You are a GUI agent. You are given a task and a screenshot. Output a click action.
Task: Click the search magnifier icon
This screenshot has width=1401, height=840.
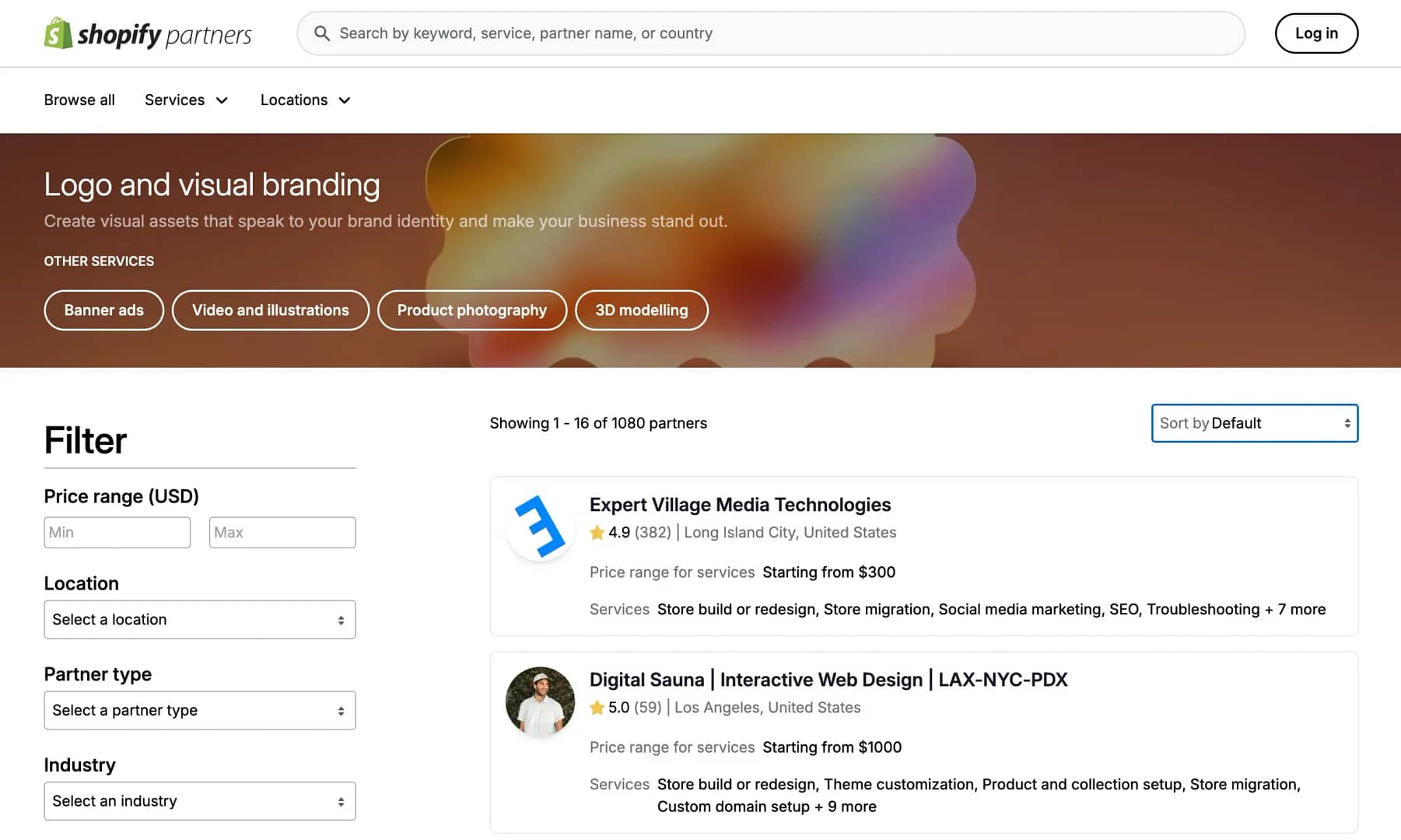pos(321,33)
